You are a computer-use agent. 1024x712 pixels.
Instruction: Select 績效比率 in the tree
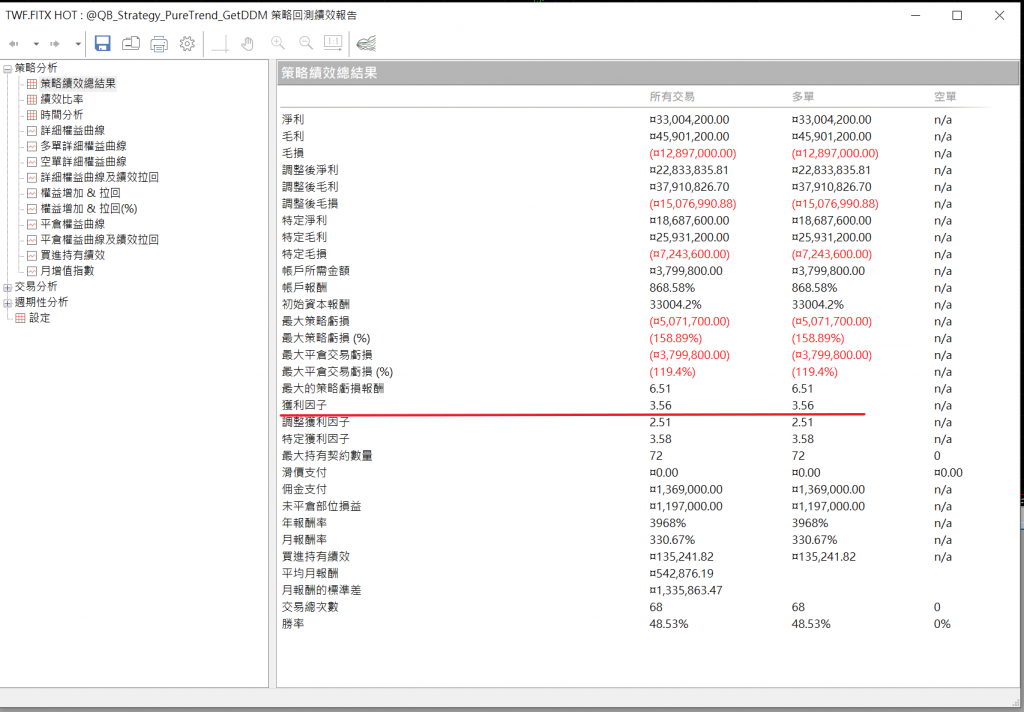pyautogui.click(x=61, y=99)
